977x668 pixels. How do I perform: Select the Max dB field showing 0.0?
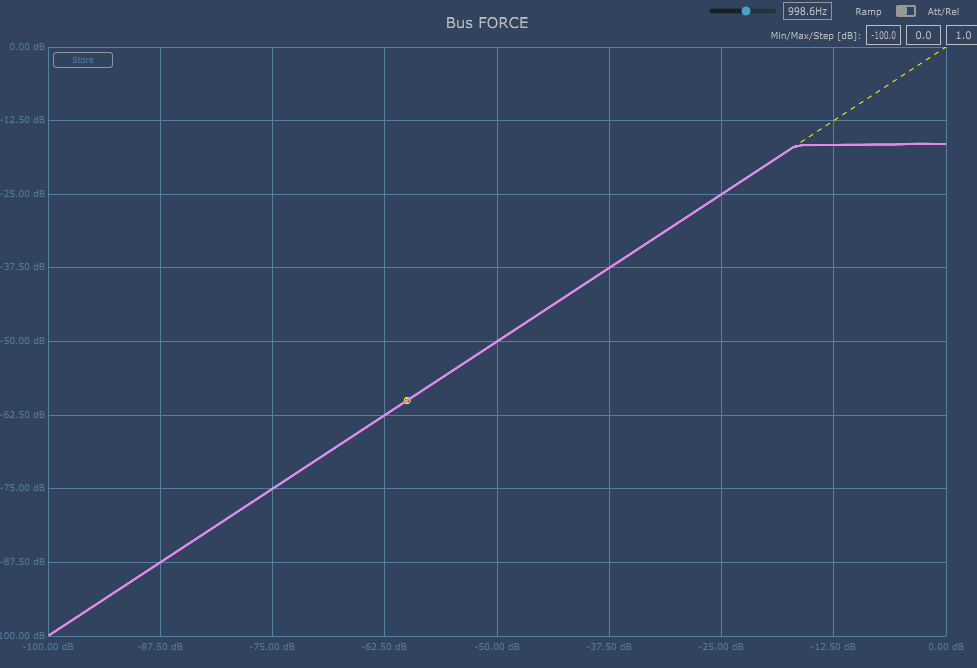[x=922, y=35]
